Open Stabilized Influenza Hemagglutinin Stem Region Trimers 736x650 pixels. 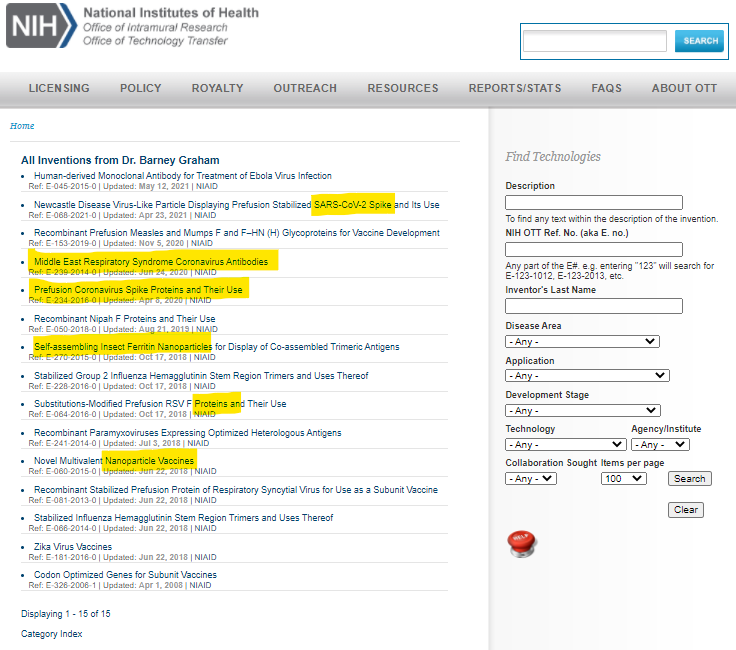pos(184,518)
